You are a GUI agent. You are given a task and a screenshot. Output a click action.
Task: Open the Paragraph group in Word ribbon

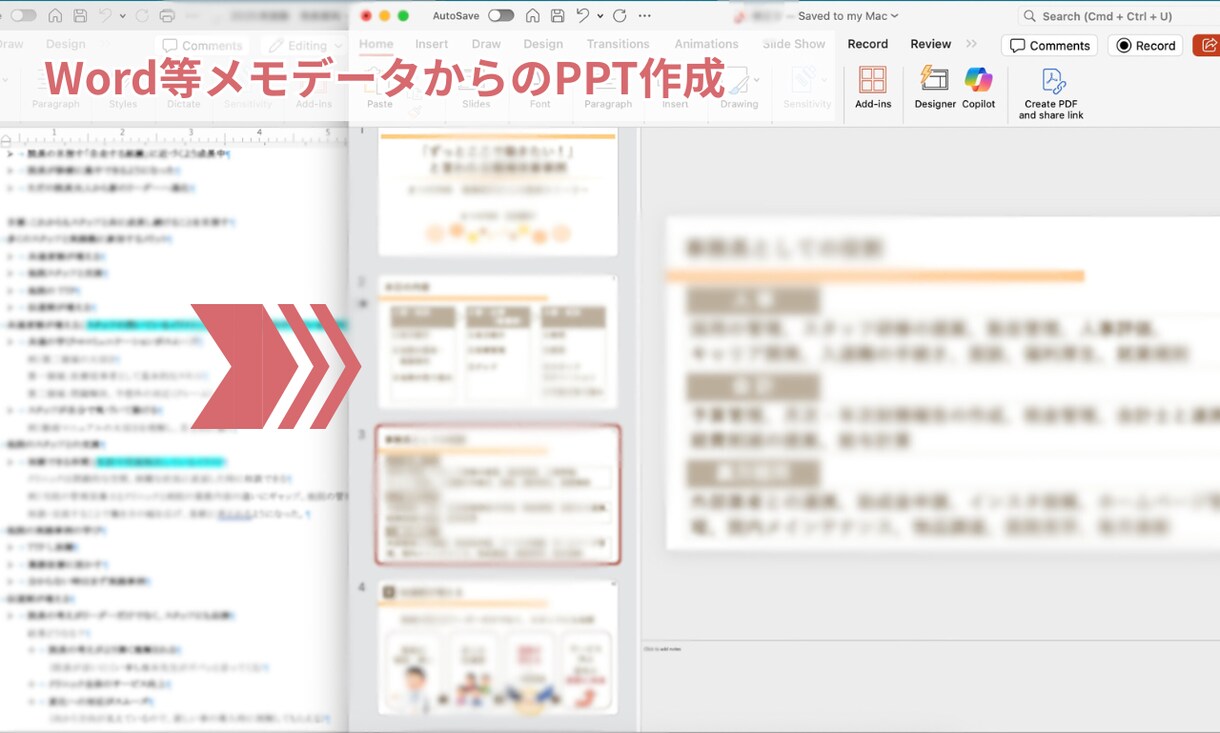pos(55,90)
